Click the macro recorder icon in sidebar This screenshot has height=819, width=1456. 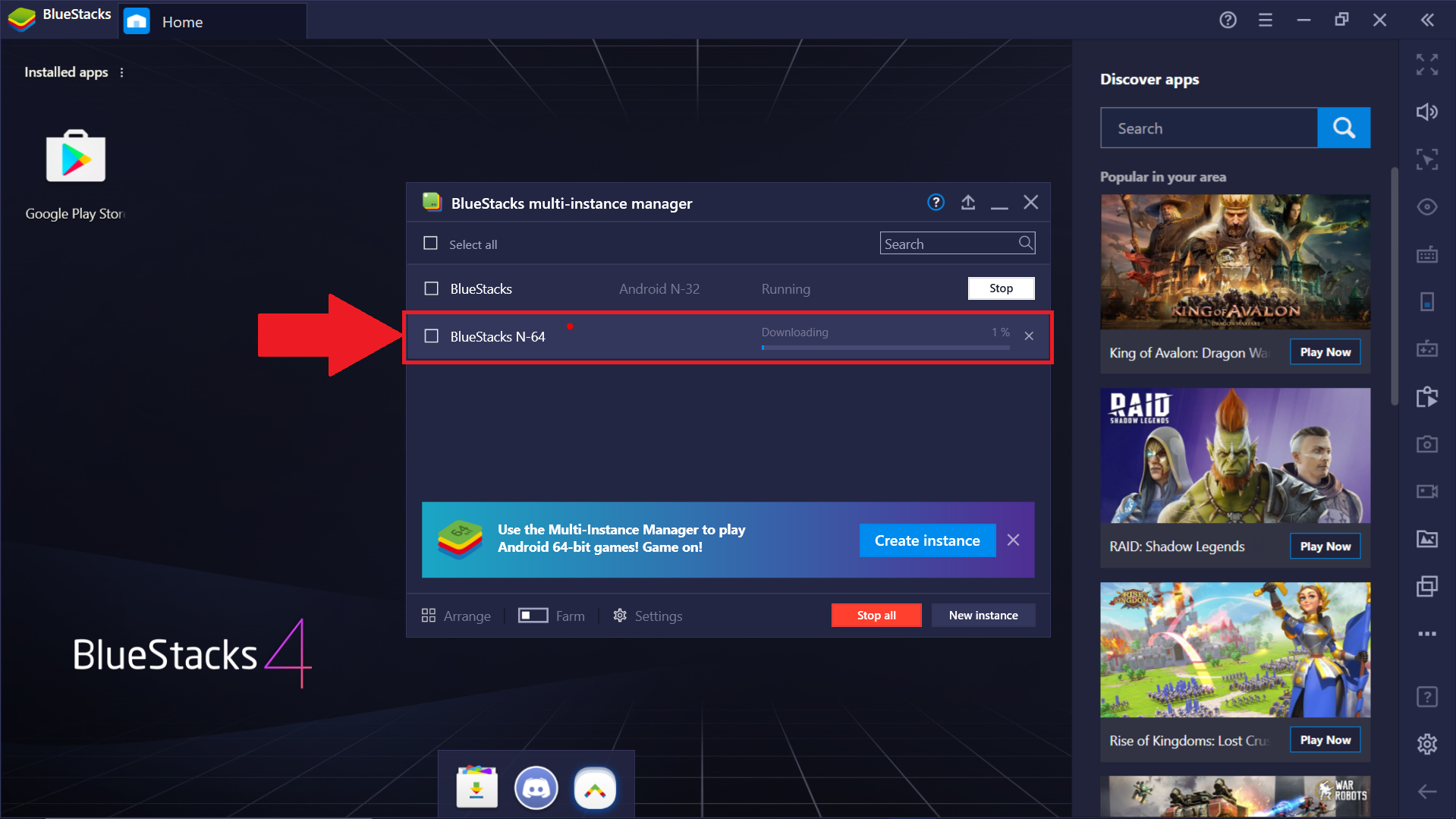pos(1426,396)
